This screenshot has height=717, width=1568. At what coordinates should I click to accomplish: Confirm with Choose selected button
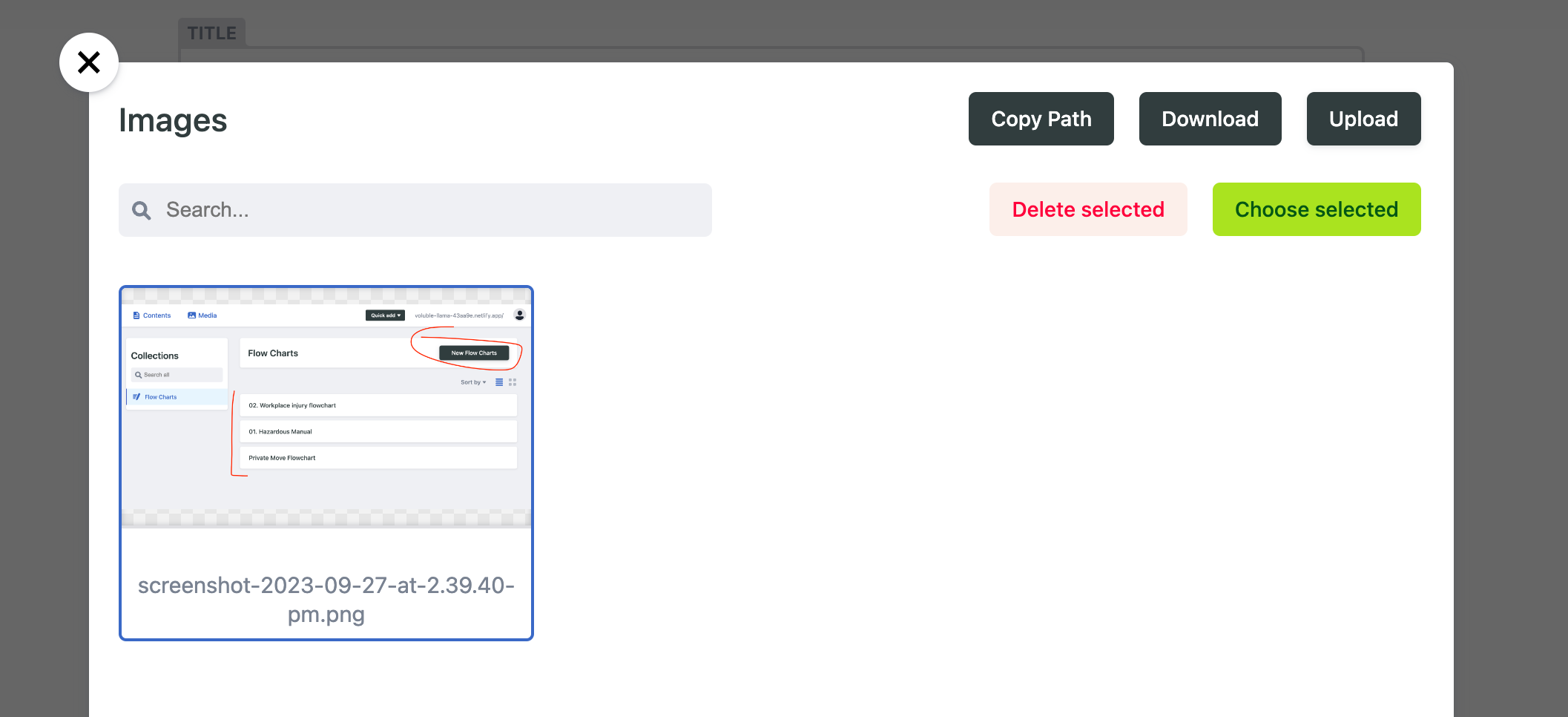[1316, 209]
